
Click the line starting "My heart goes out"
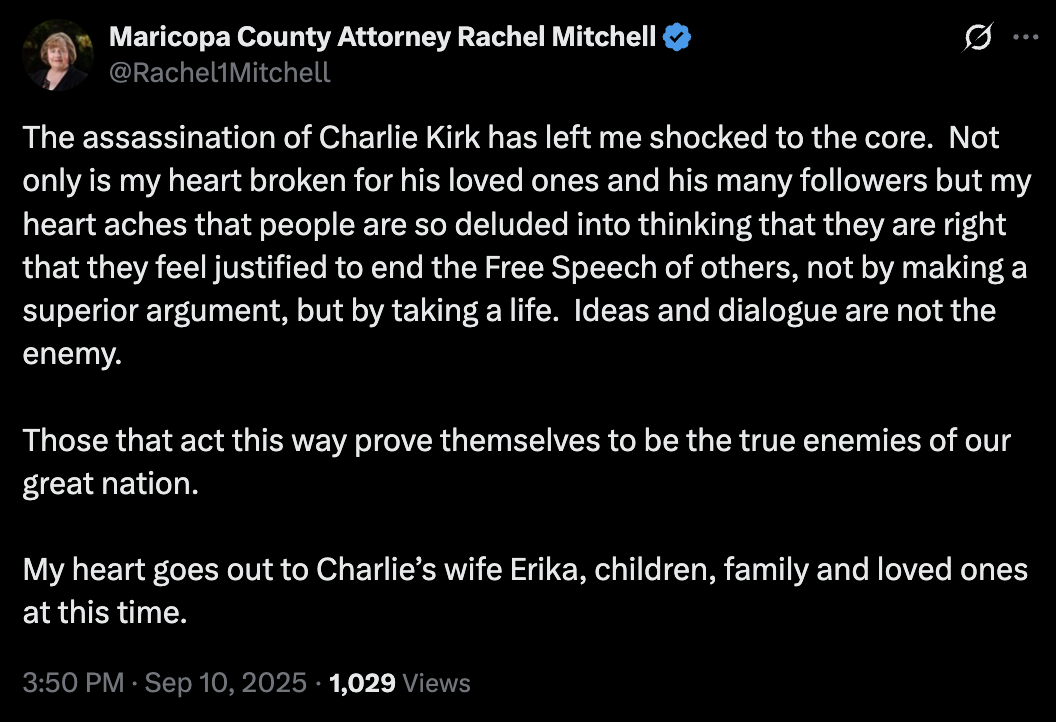coord(524,569)
